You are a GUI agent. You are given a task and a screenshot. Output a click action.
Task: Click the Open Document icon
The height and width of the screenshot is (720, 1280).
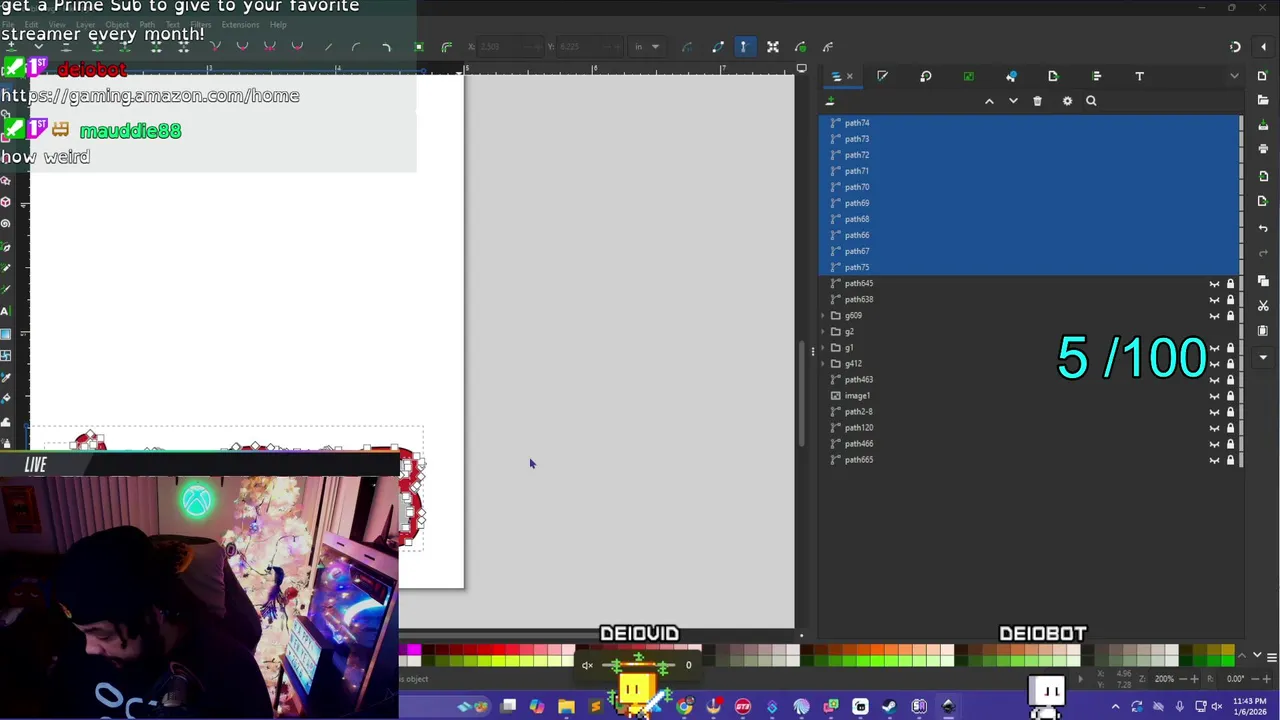pyautogui.click(x=1263, y=99)
